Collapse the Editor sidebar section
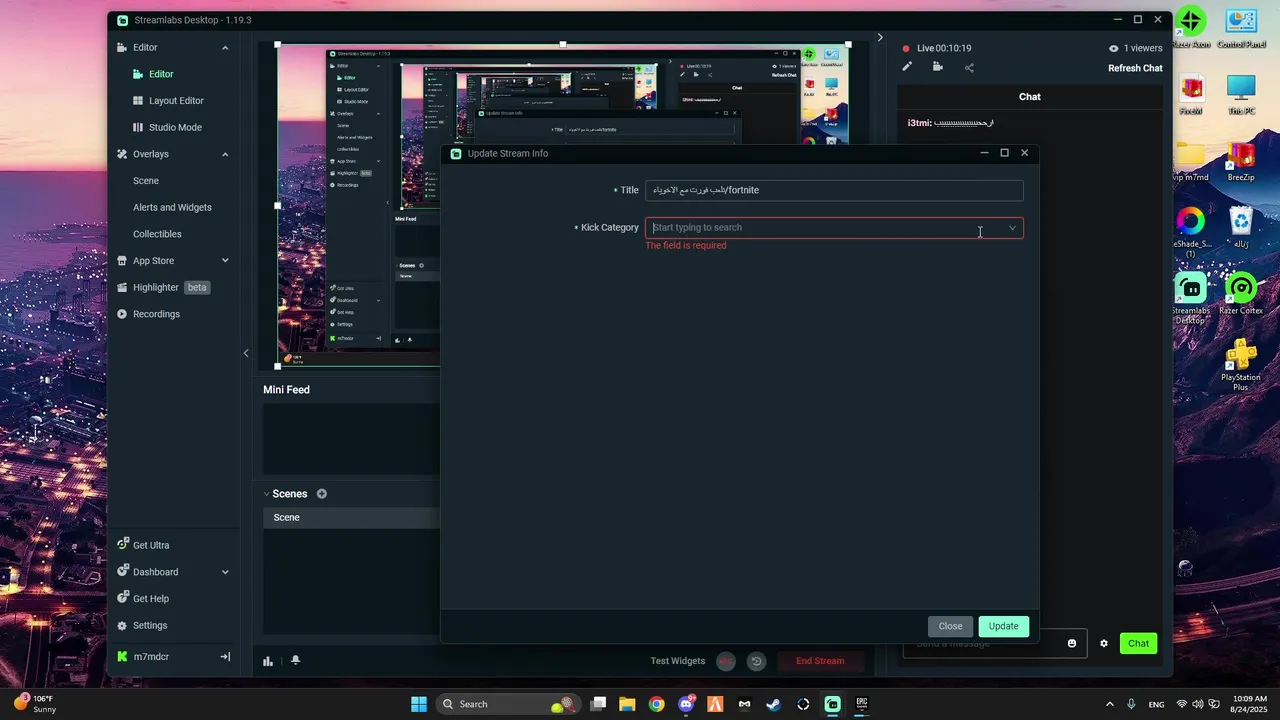 coord(225,48)
